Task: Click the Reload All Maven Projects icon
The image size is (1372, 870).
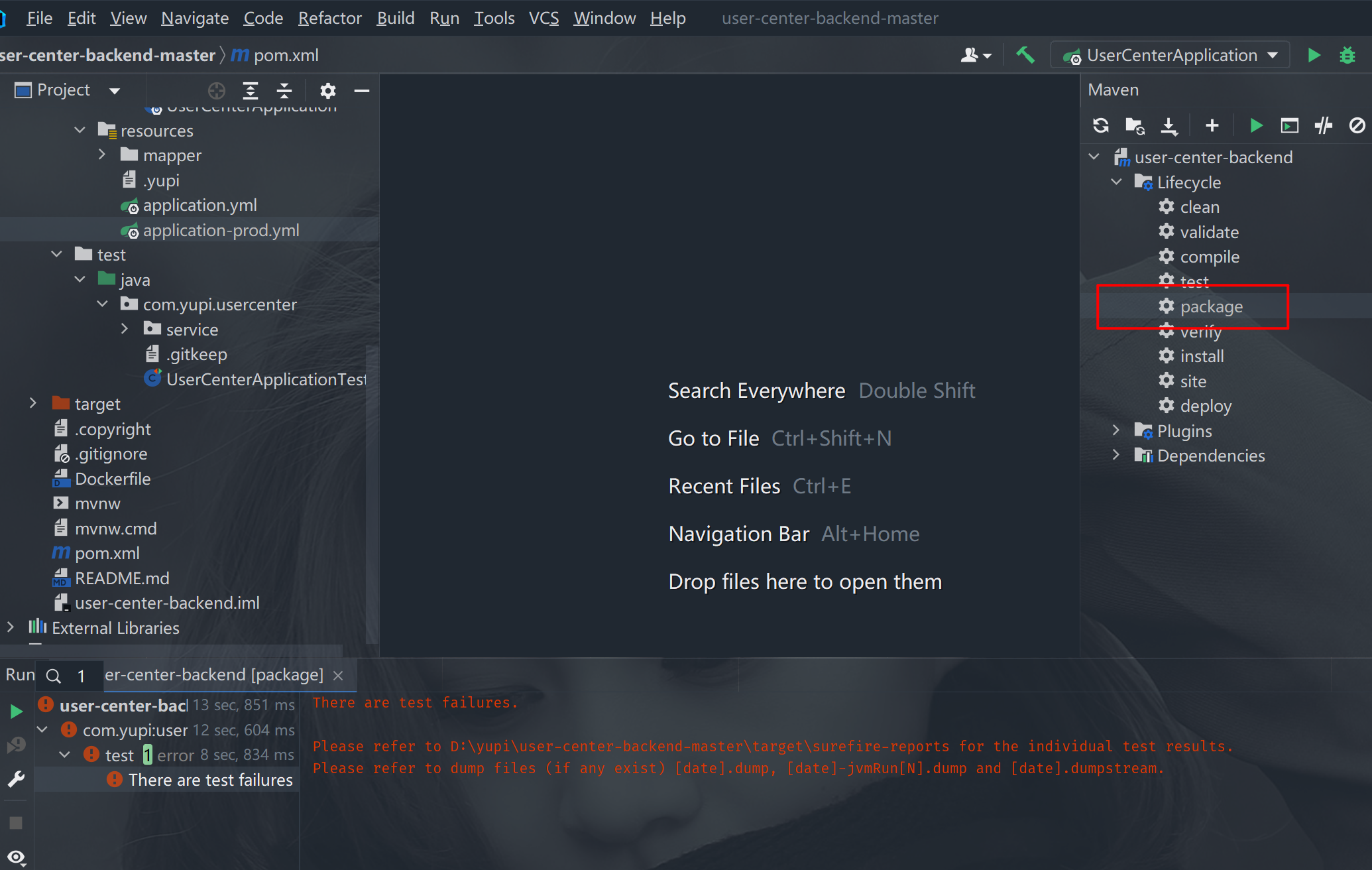Action: click(1101, 125)
